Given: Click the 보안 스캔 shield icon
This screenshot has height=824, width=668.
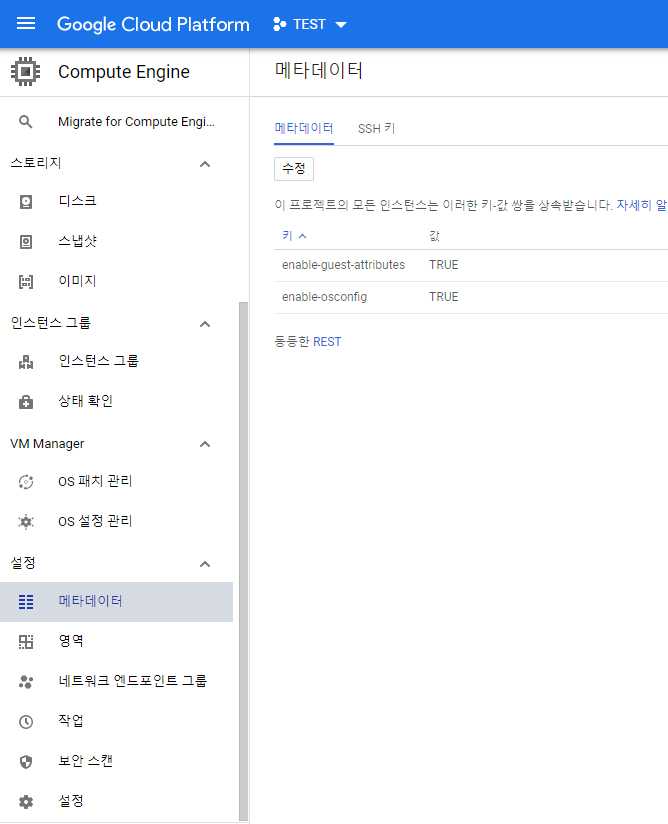Looking at the screenshot, I should (26, 761).
